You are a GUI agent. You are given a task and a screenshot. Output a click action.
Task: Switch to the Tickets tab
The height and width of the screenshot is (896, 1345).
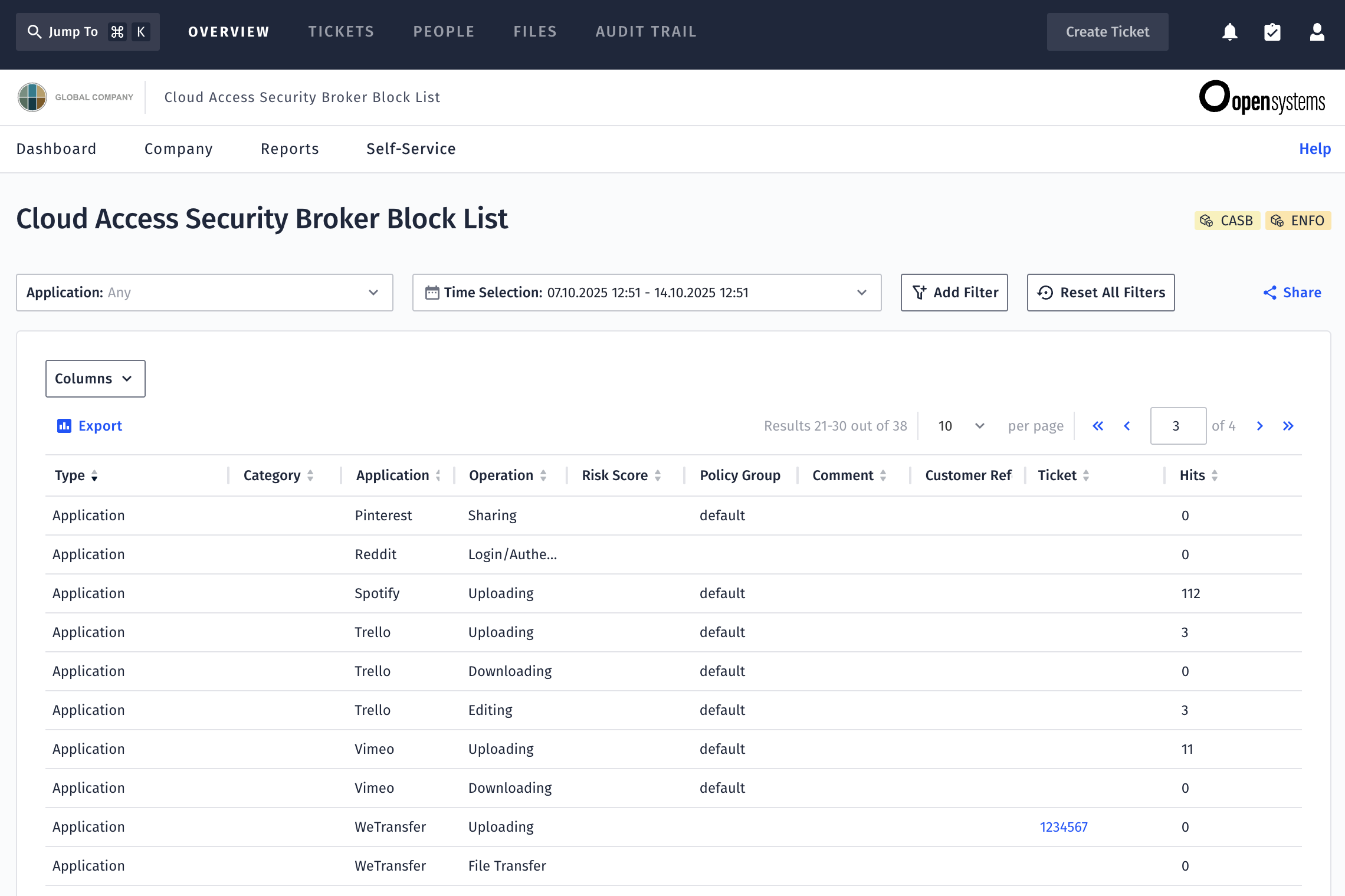(x=341, y=32)
